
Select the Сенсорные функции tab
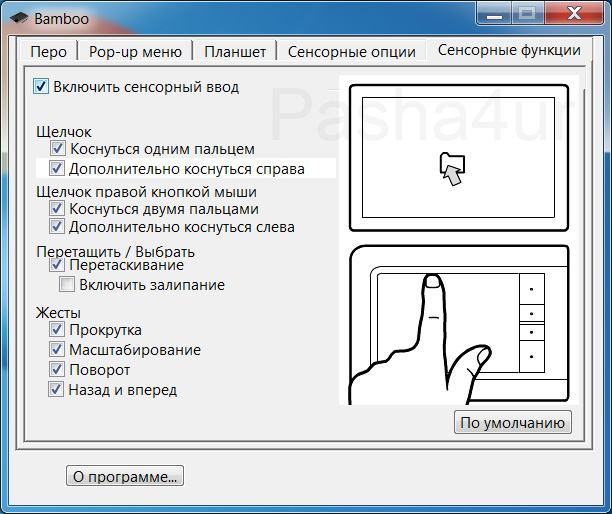509,50
